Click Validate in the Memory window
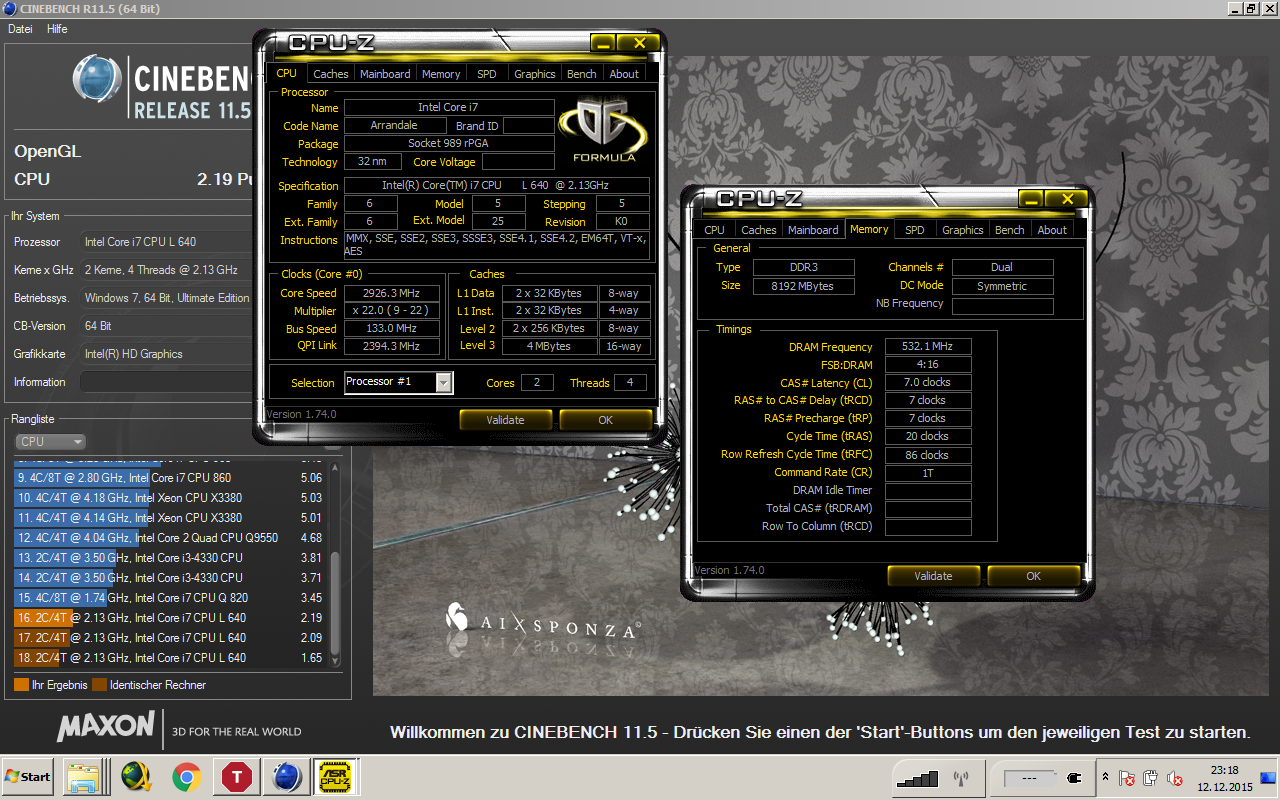1280x800 pixels. pyautogui.click(x=933, y=576)
